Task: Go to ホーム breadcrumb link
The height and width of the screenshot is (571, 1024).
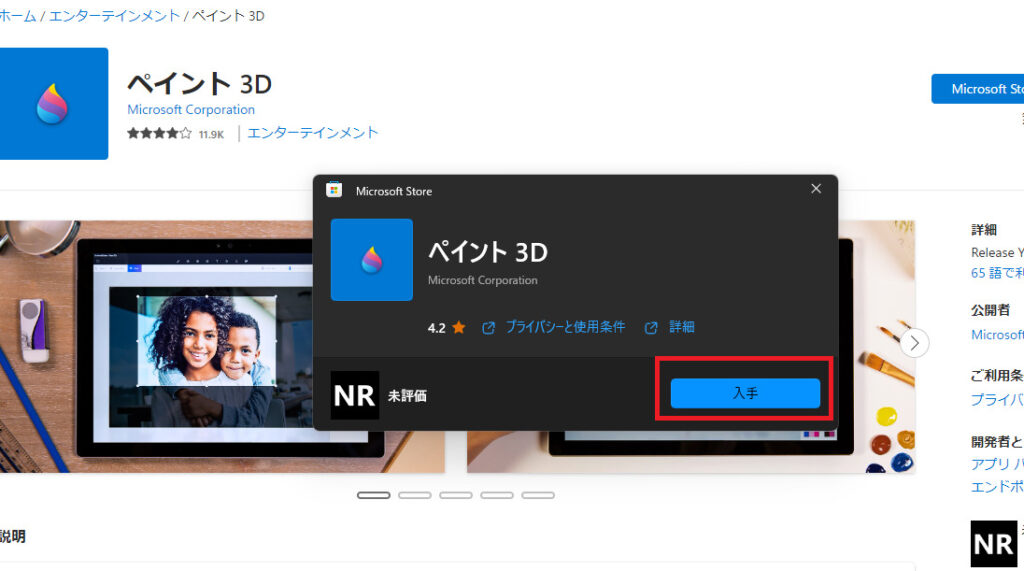Action: click(x=18, y=16)
